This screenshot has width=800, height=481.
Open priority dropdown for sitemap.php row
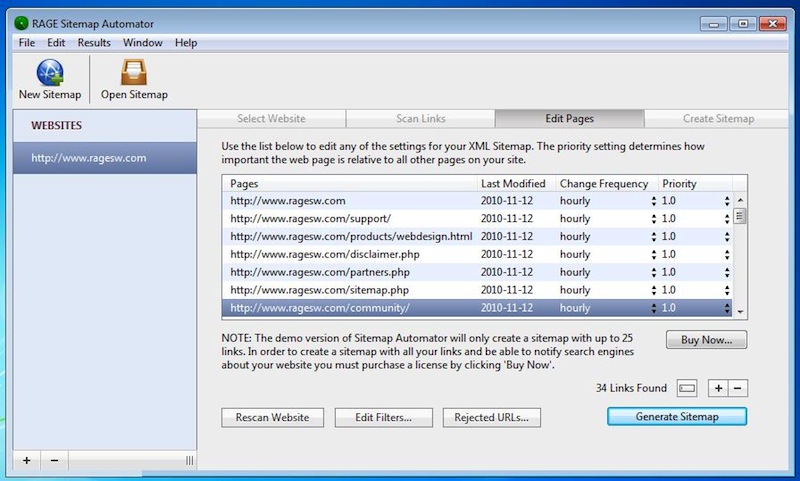click(727, 290)
